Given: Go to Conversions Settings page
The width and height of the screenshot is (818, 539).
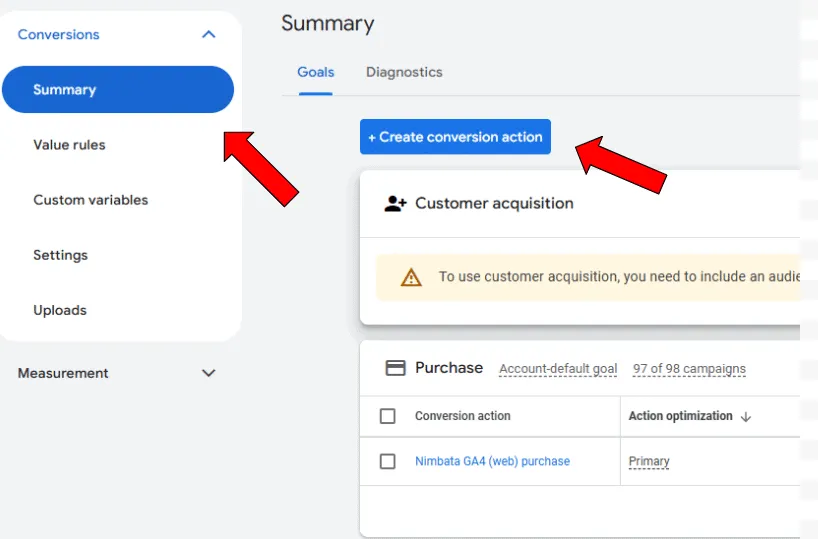Looking at the screenshot, I should point(61,255).
